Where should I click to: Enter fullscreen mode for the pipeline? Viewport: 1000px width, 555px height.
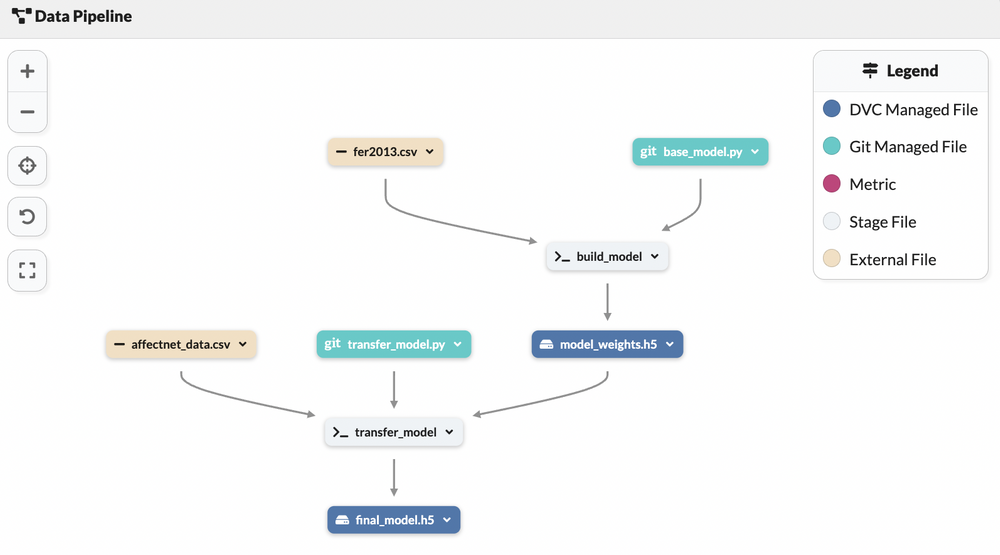point(27,270)
